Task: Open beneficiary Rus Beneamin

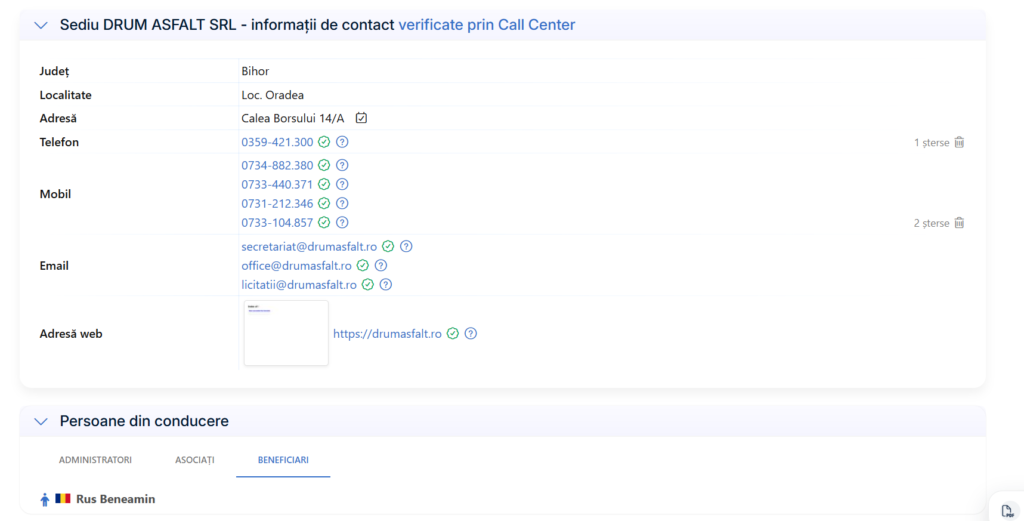Action: coord(116,499)
